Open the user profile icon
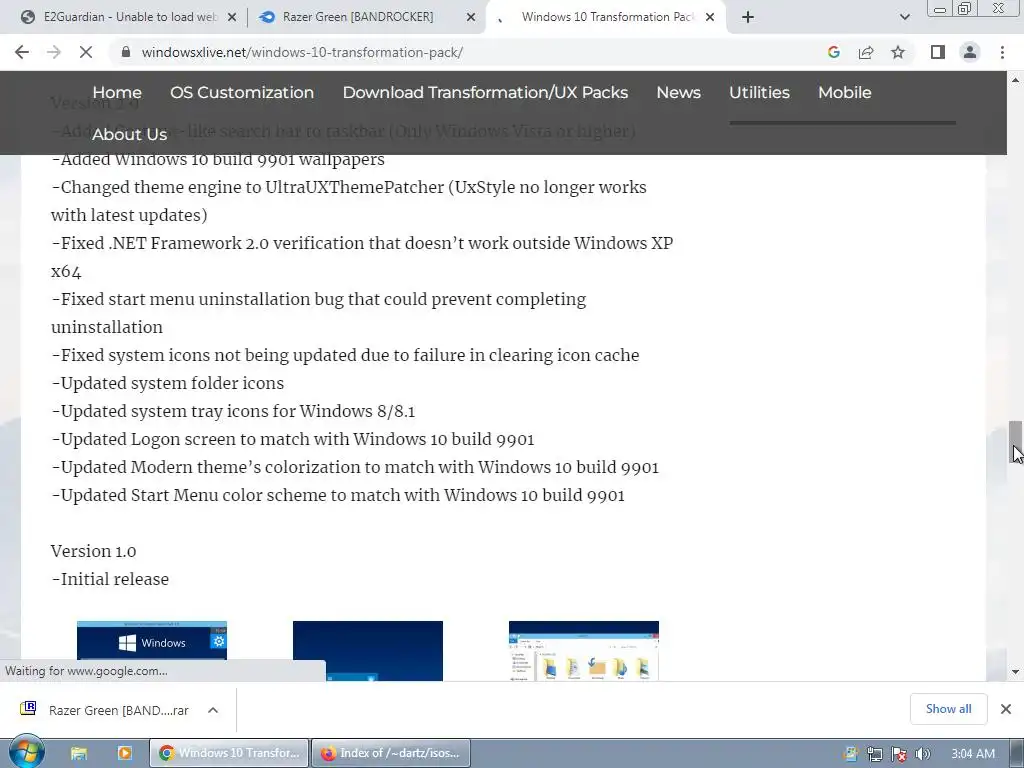Viewport: 1024px width, 768px height. (x=970, y=52)
